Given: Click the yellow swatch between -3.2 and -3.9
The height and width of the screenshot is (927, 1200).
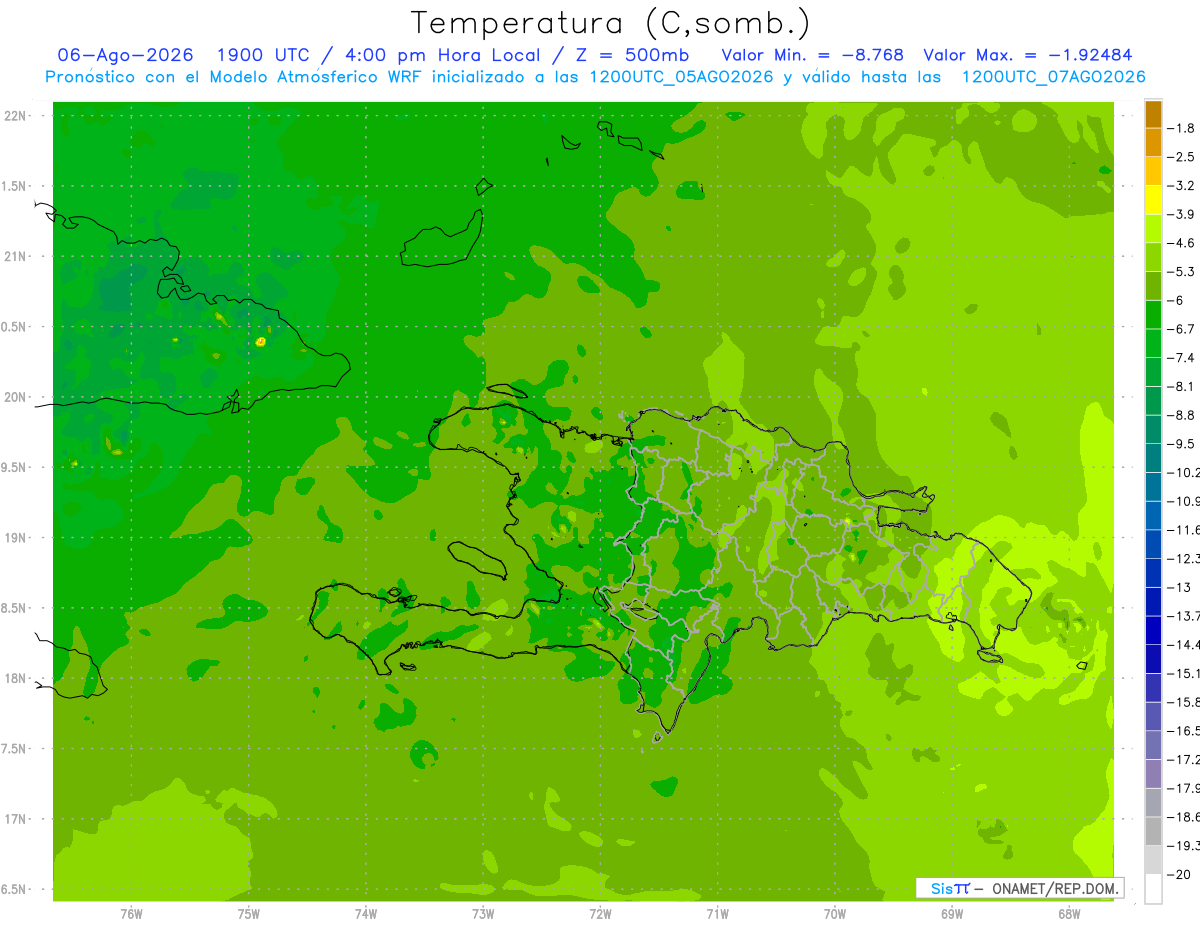Looking at the screenshot, I should (1153, 200).
